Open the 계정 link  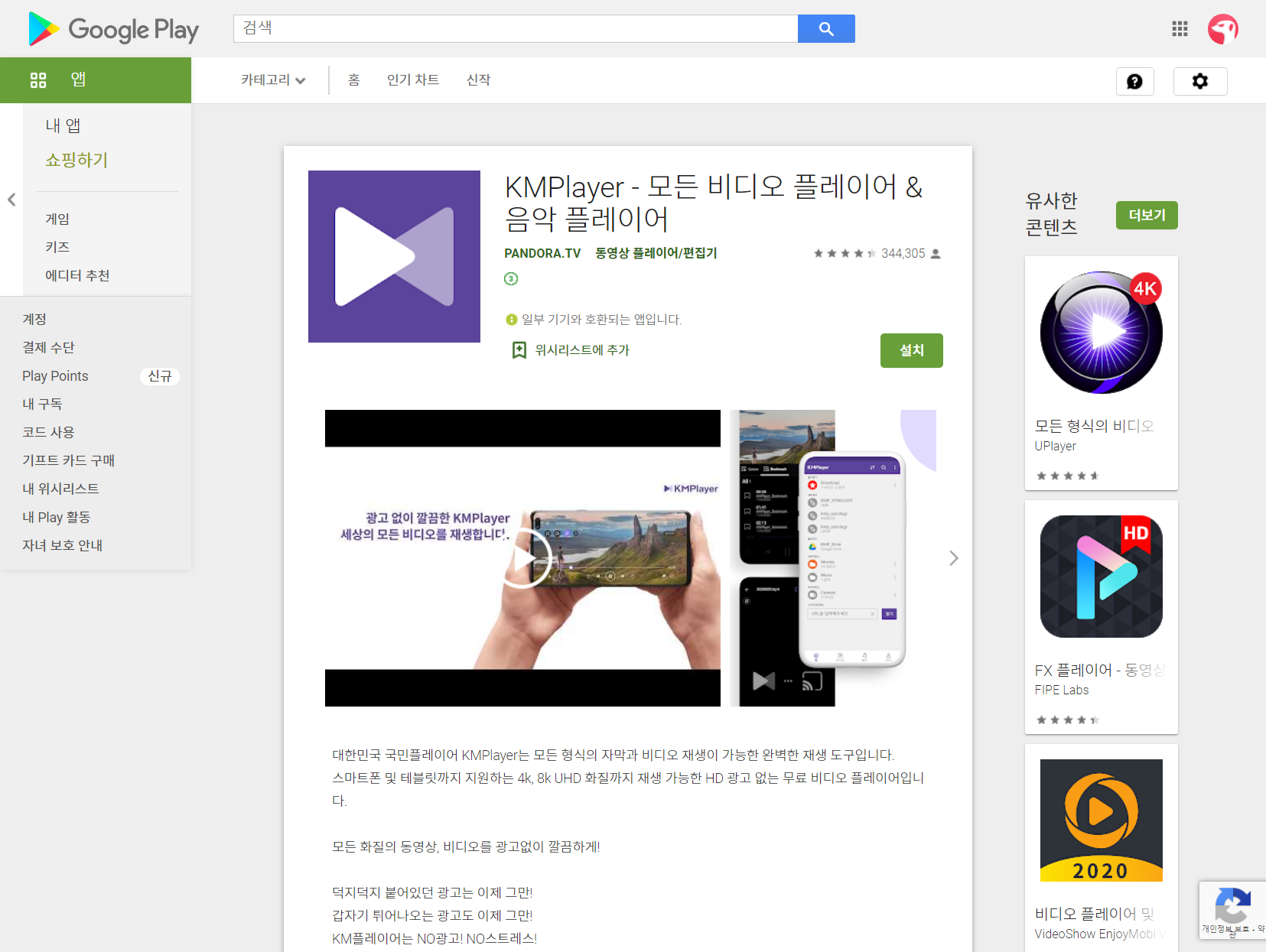[x=34, y=319]
